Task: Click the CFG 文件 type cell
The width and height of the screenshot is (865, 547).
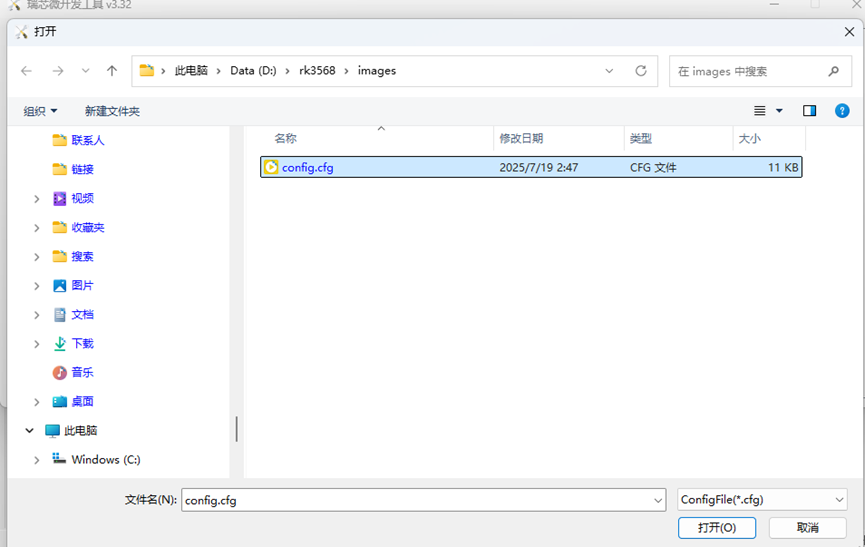Action: pos(653,167)
